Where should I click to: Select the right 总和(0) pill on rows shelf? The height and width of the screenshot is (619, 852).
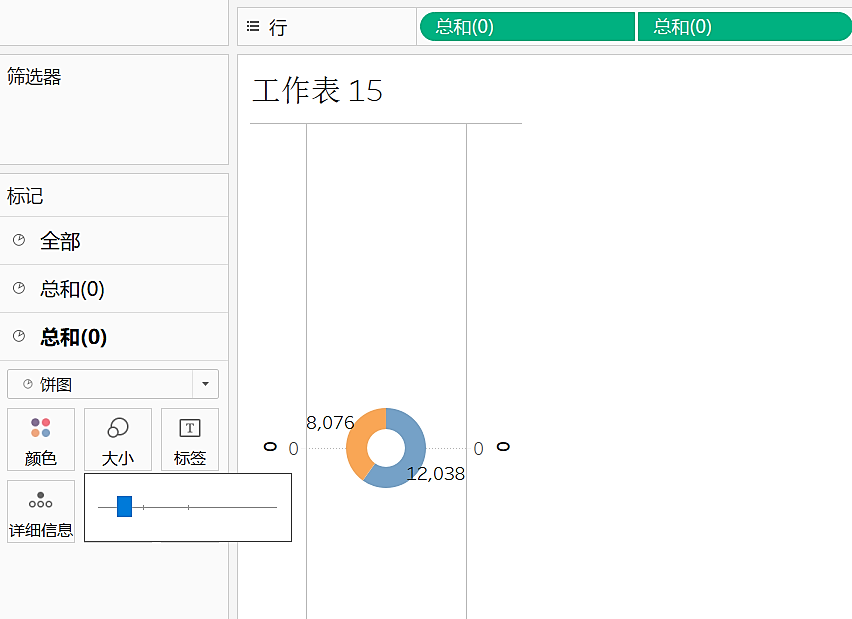tap(745, 27)
